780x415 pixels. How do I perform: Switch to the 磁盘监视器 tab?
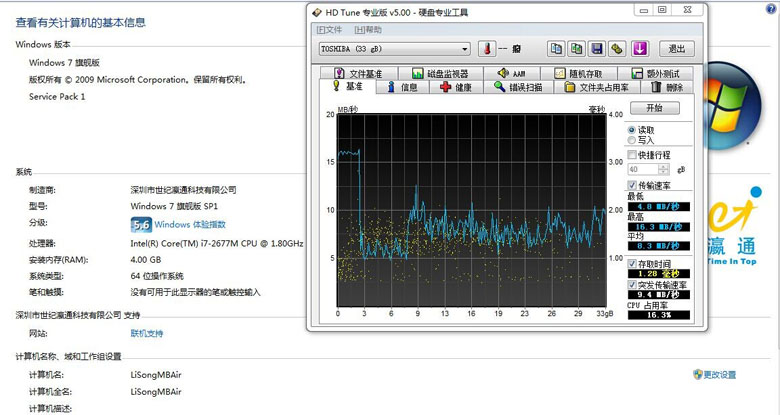coord(440,73)
